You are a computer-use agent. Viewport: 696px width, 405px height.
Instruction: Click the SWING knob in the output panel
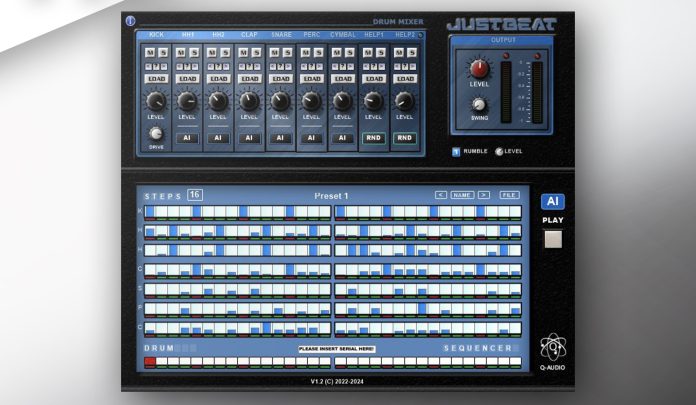tap(479, 105)
